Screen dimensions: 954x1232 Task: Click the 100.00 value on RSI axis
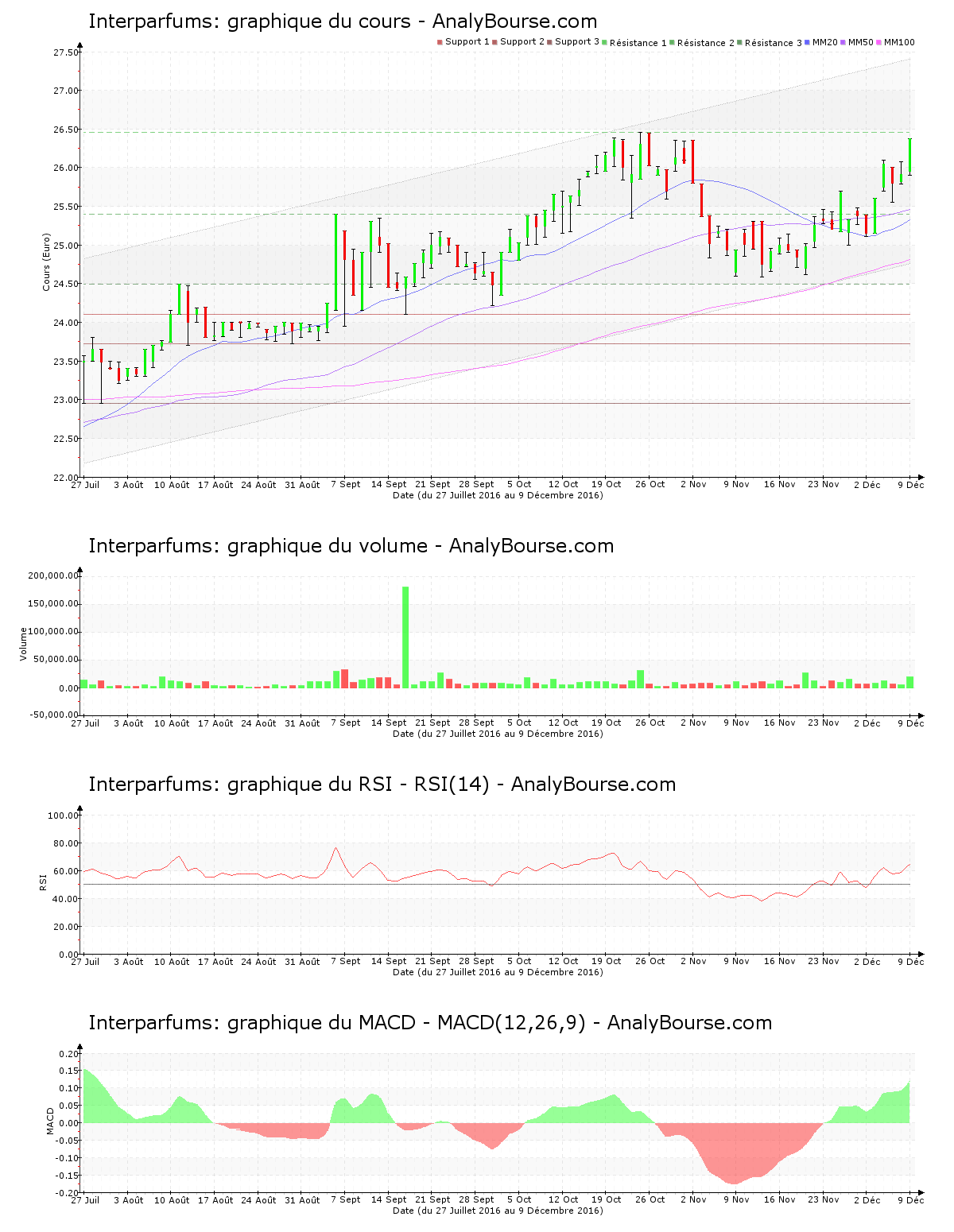tap(64, 816)
